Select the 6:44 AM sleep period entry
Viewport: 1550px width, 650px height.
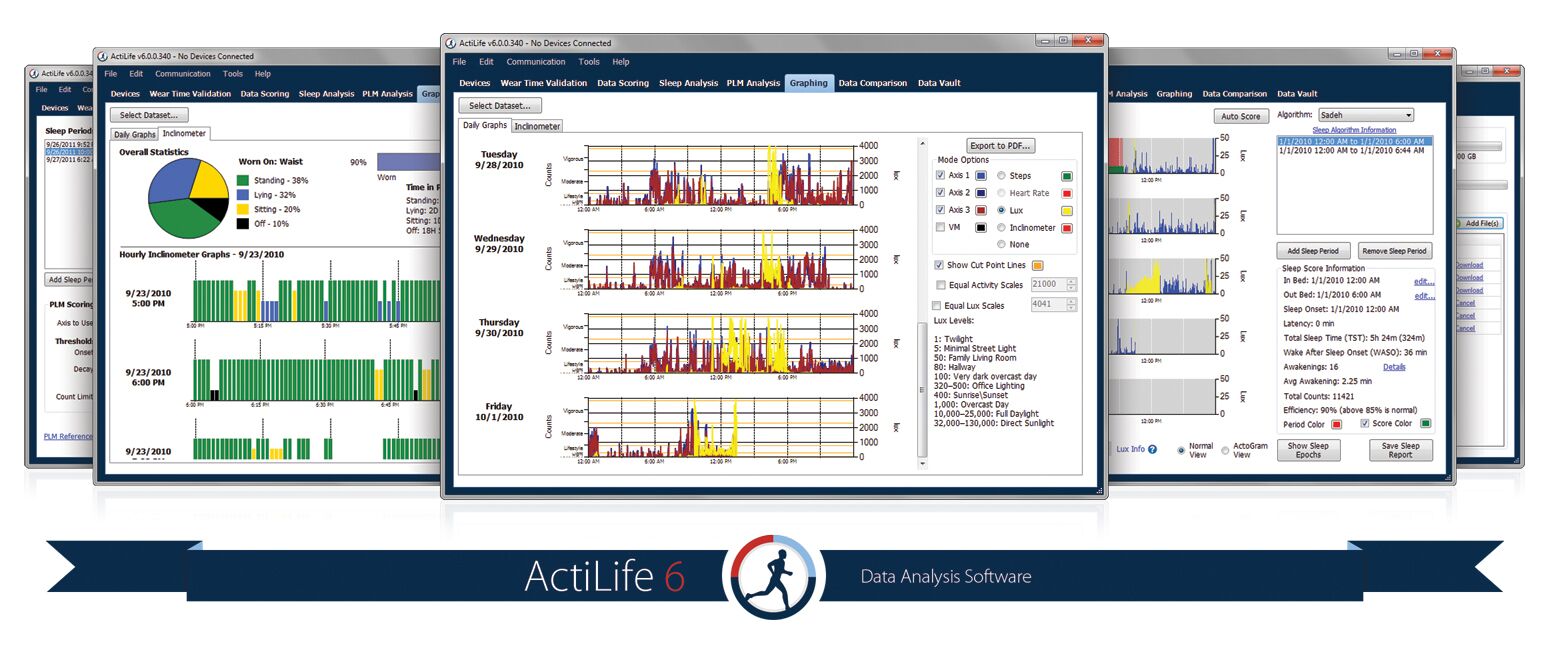1352,150
